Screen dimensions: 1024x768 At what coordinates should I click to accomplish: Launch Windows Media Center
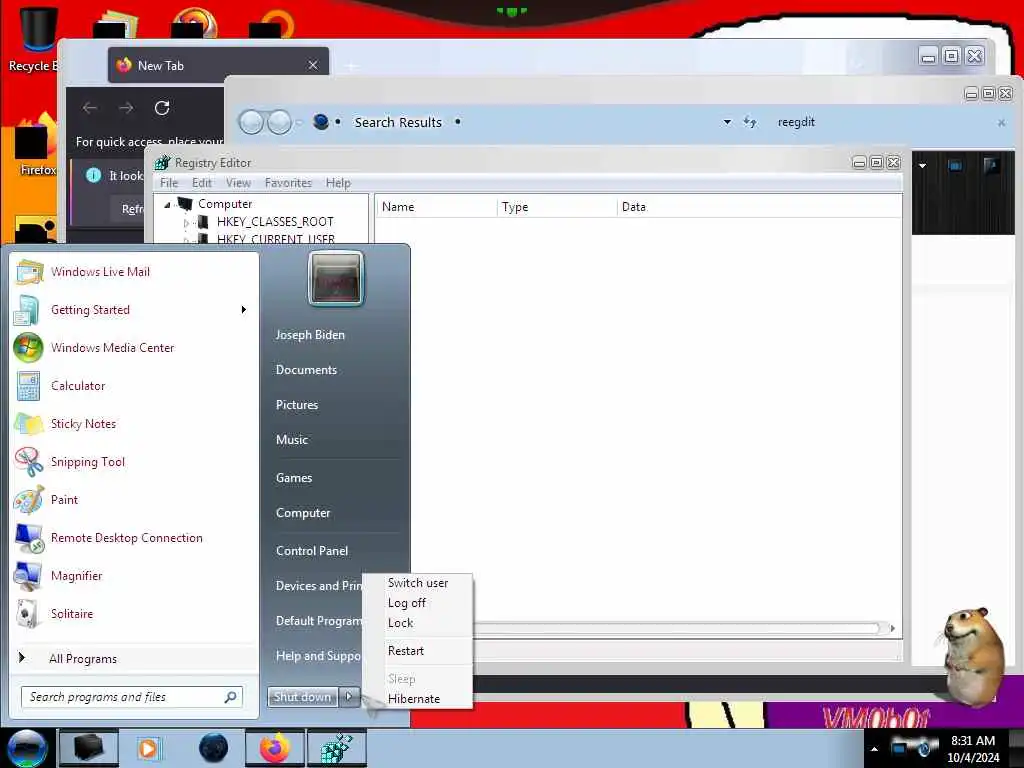tap(134, 347)
